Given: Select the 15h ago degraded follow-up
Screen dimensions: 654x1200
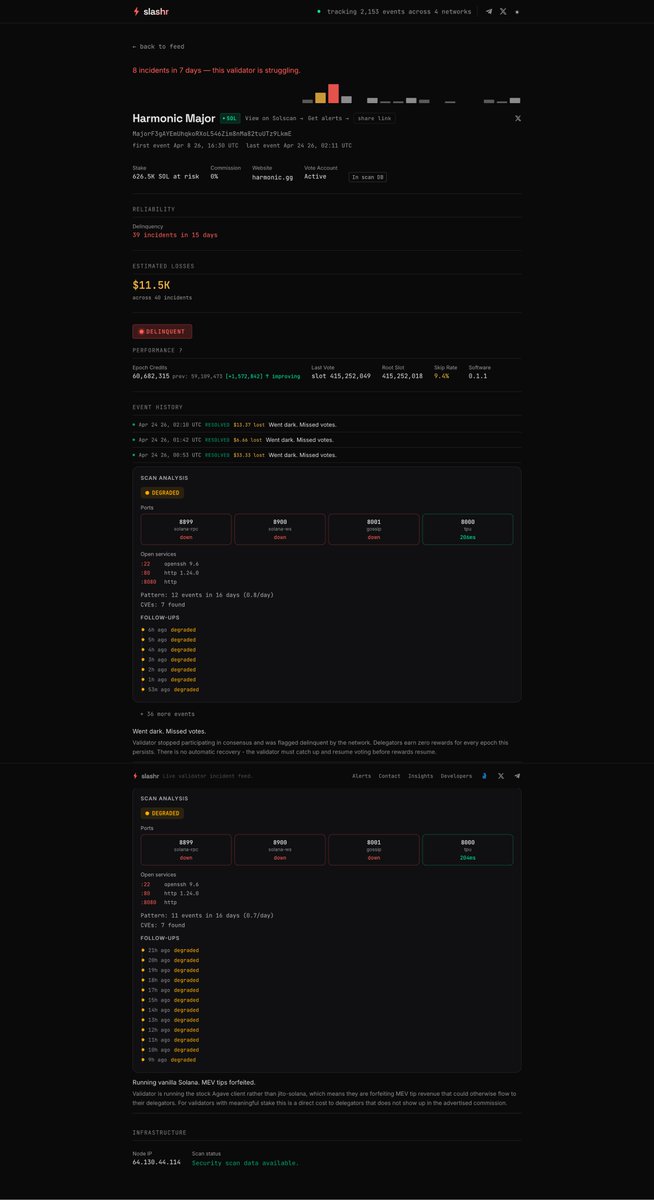Looking at the screenshot, I should click(170, 1000).
